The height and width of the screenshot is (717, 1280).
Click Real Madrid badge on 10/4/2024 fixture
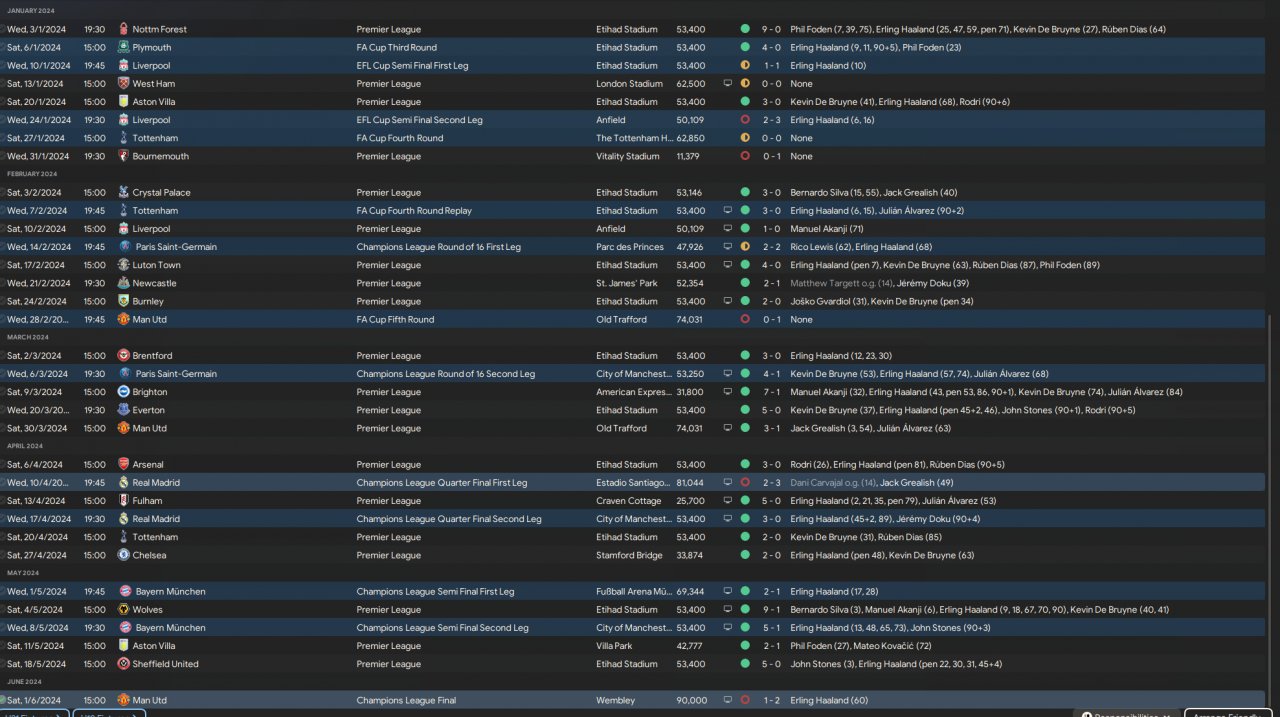click(124, 483)
